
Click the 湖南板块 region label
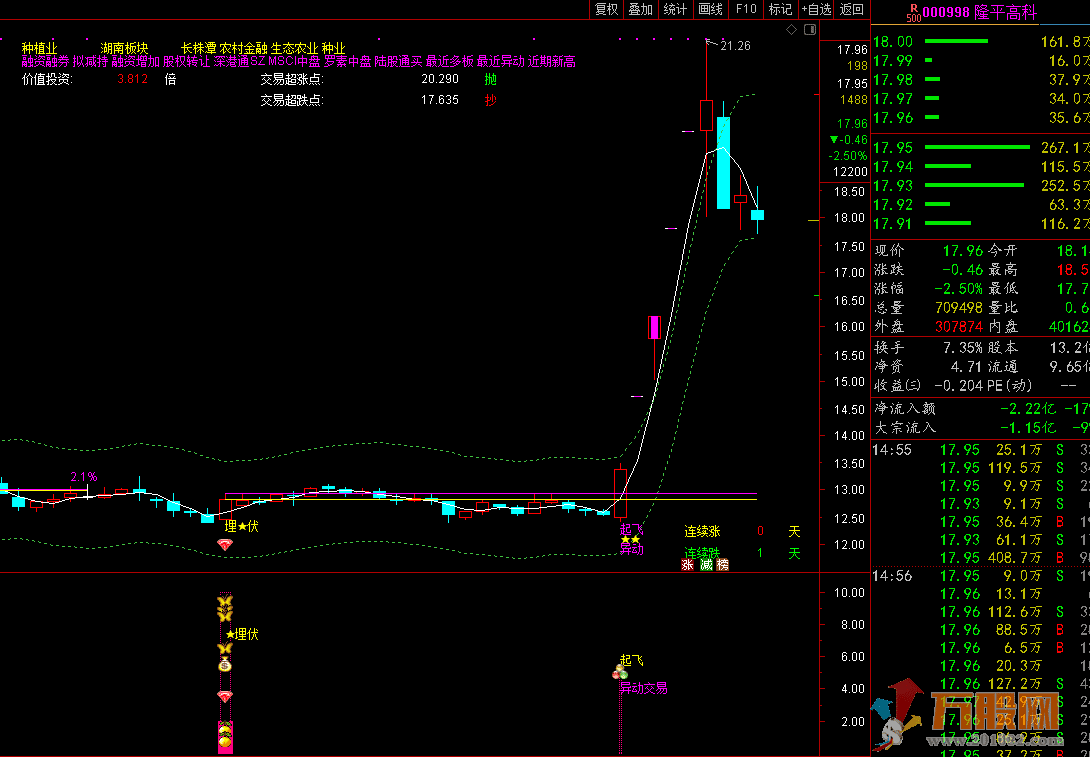pyautogui.click(x=124, y=48)
